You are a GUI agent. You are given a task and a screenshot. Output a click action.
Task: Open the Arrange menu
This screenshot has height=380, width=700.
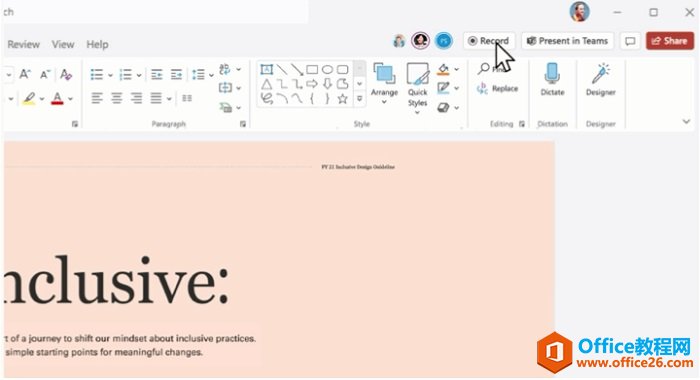pyautogui.click(x=384, y=83)
